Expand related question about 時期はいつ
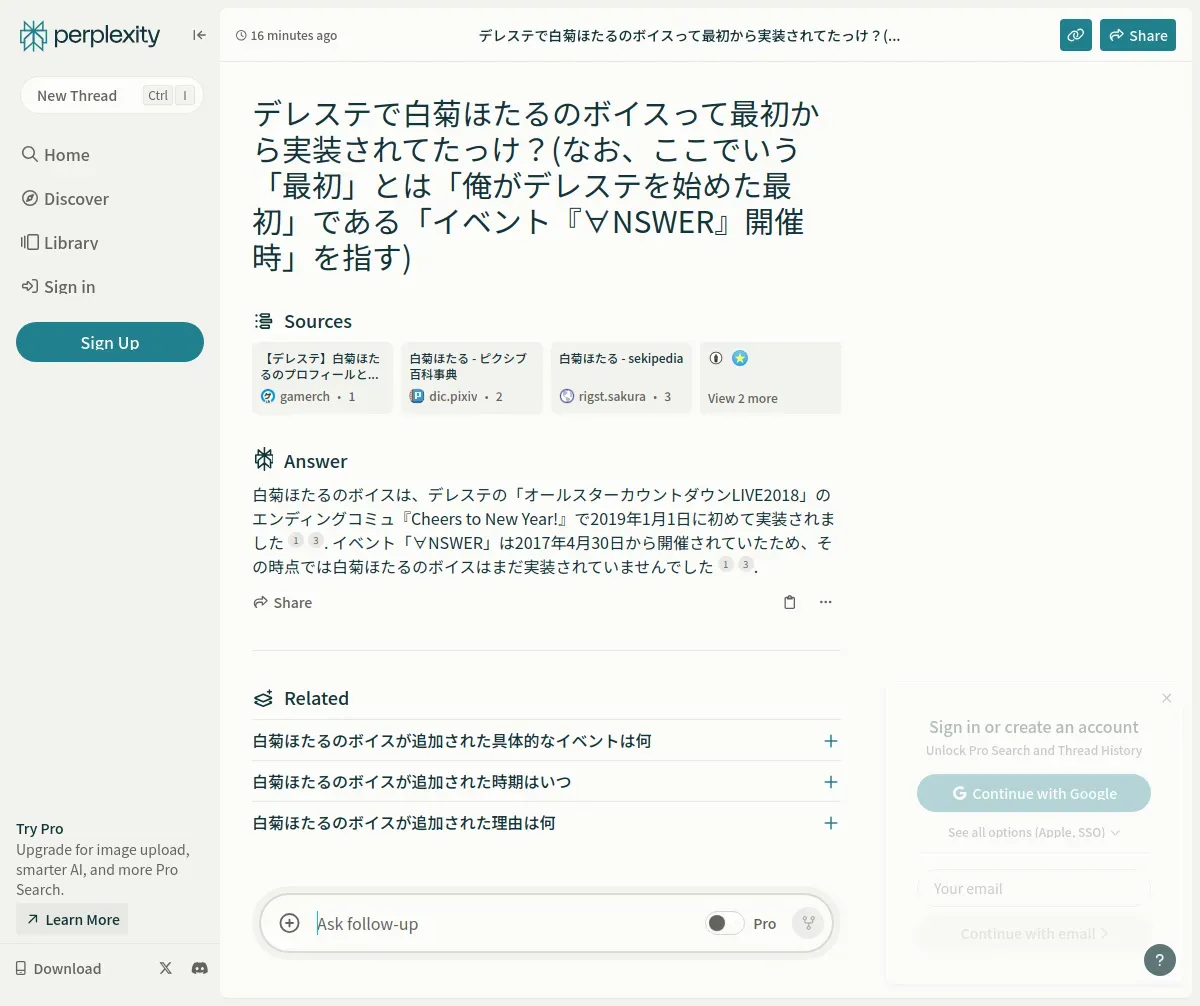The height and width of the screenshot is (1006, 1200). (x=546, y=782)
